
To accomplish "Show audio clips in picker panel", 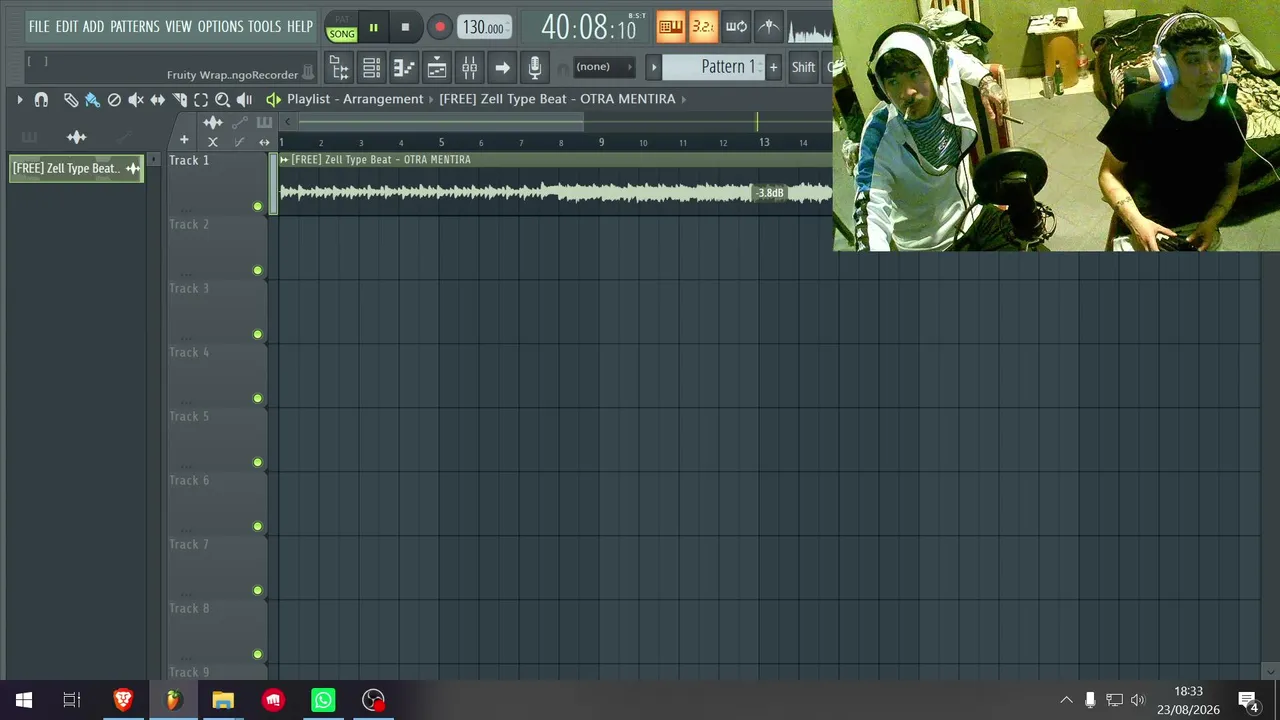I will (x=77, y=137).
